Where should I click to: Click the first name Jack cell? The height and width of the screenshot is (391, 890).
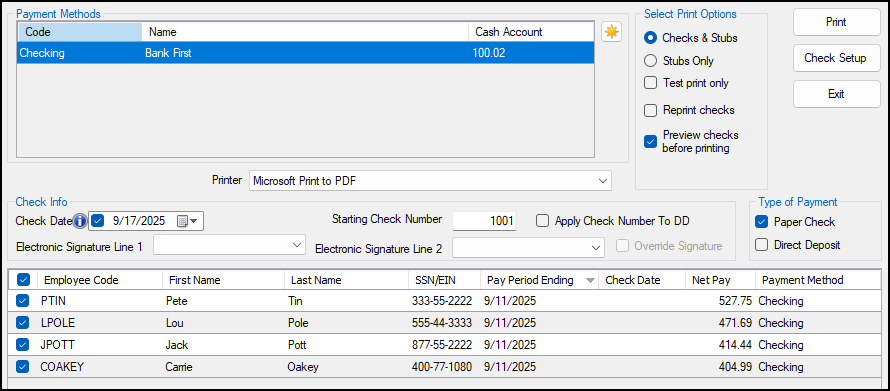point(177,345)
